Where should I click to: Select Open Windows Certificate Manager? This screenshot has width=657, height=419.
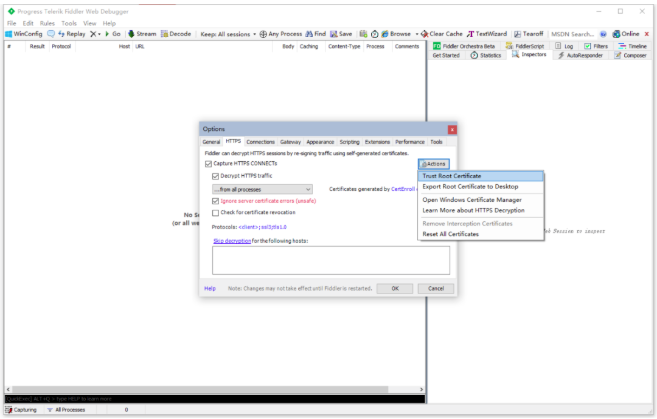click(481, 200)
